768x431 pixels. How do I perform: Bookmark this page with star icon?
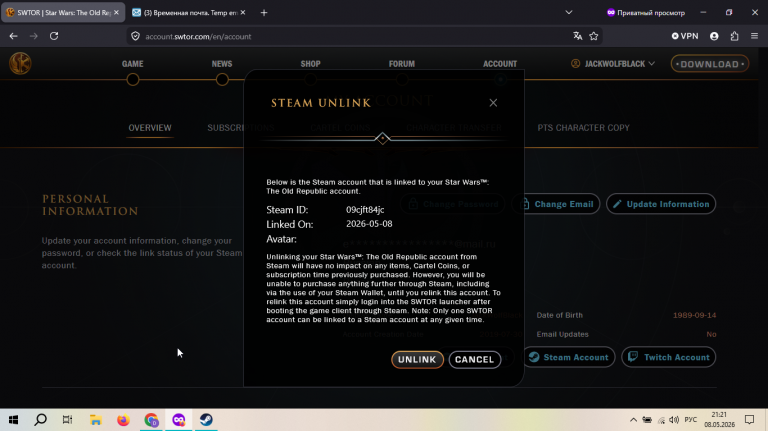tap(594, 36)
